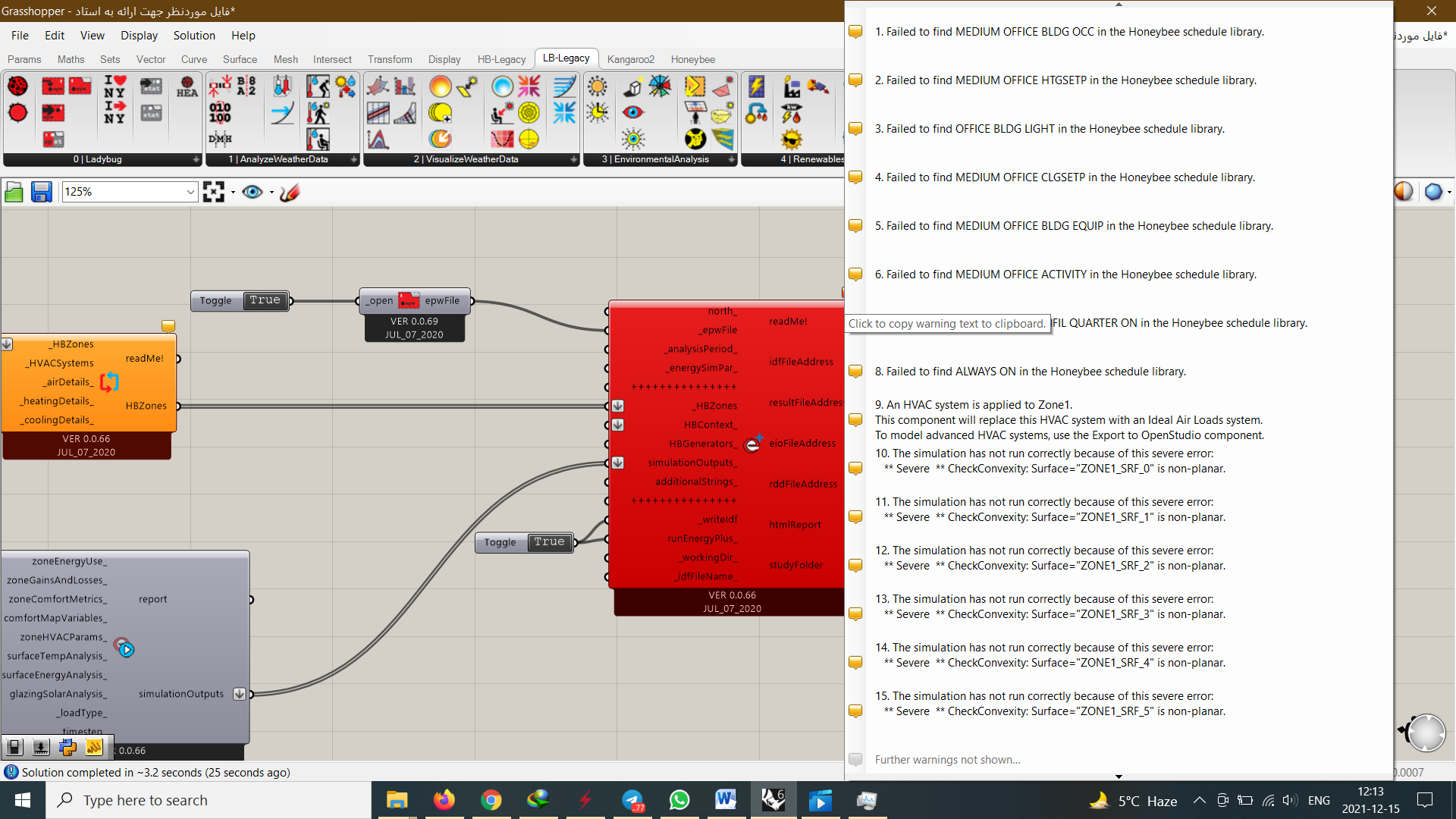Click the run energy simulation component icon
Image resolution: width=1456 pixels, height=819 pixels.
click(x=753, y=443)
